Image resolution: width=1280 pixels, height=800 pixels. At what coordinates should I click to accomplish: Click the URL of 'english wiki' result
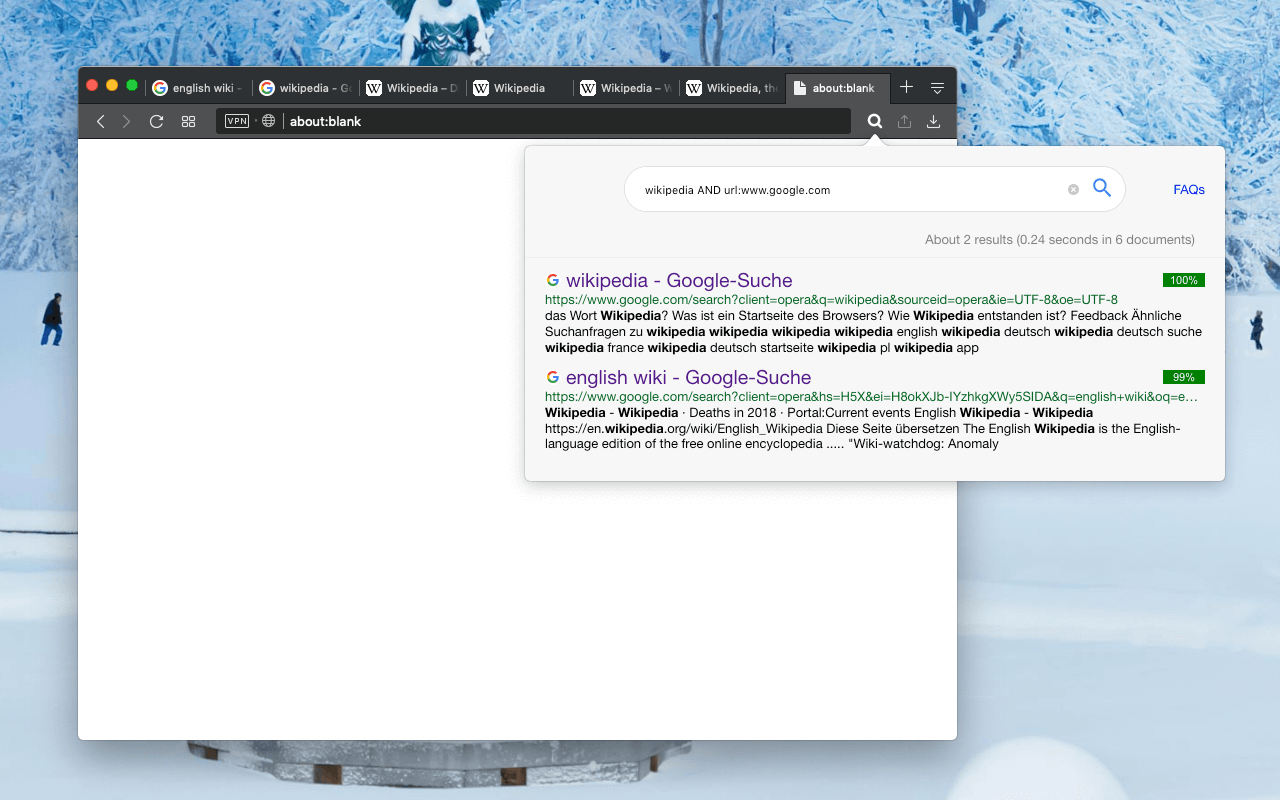coord(871,397)
